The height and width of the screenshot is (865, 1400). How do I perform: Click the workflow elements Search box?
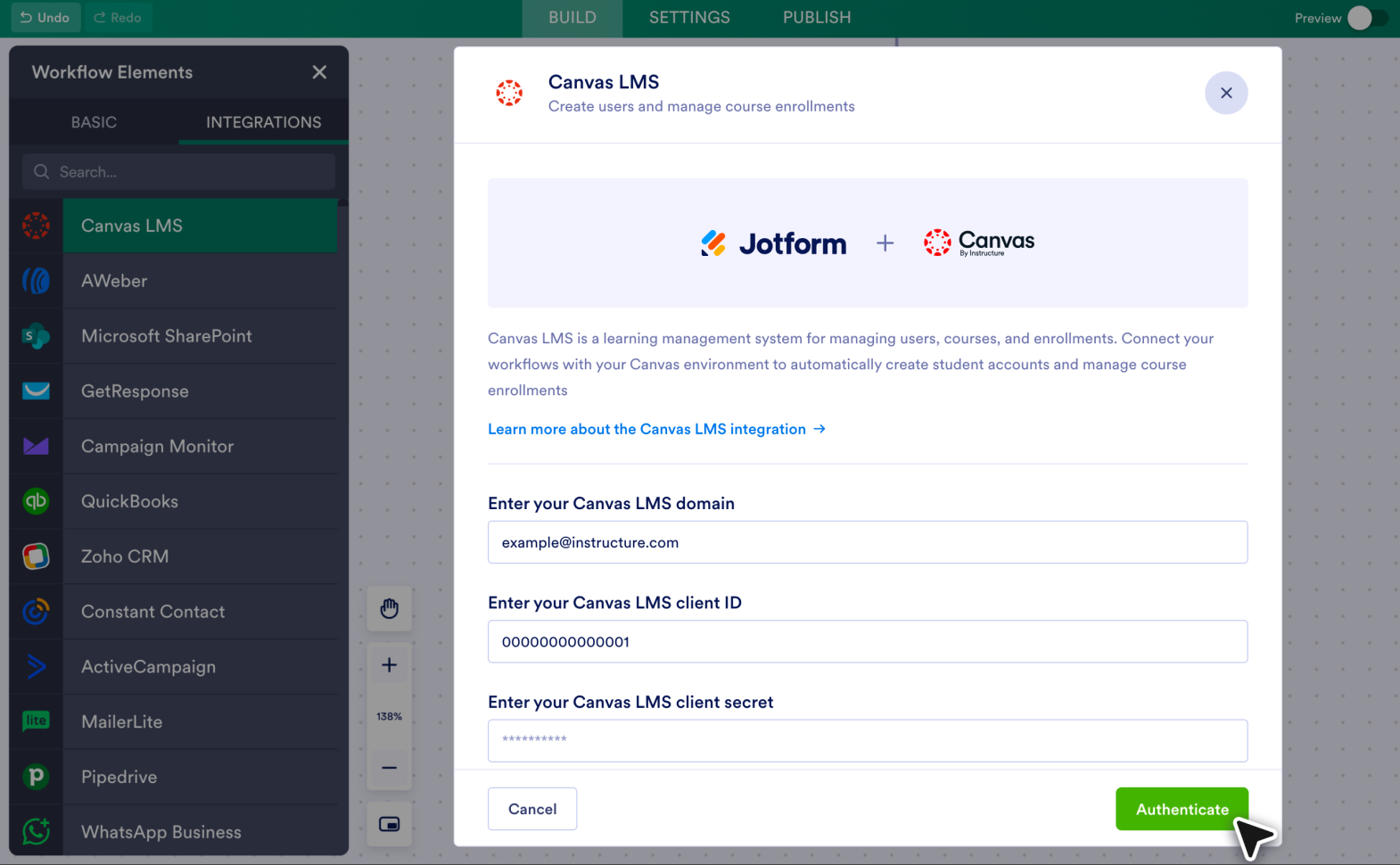click(179, 171)
